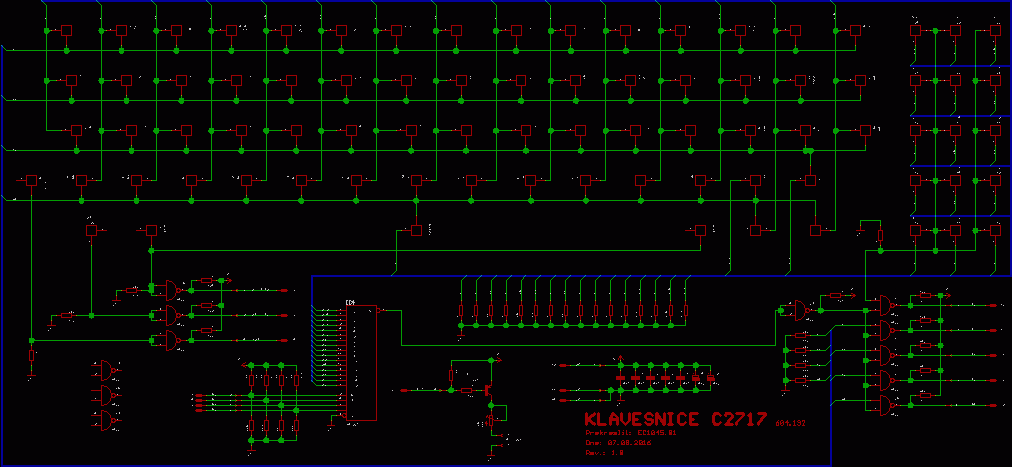
Task: Select the 604.132 number beside the title
Action: pyautogui.click(x=789, y=423)
